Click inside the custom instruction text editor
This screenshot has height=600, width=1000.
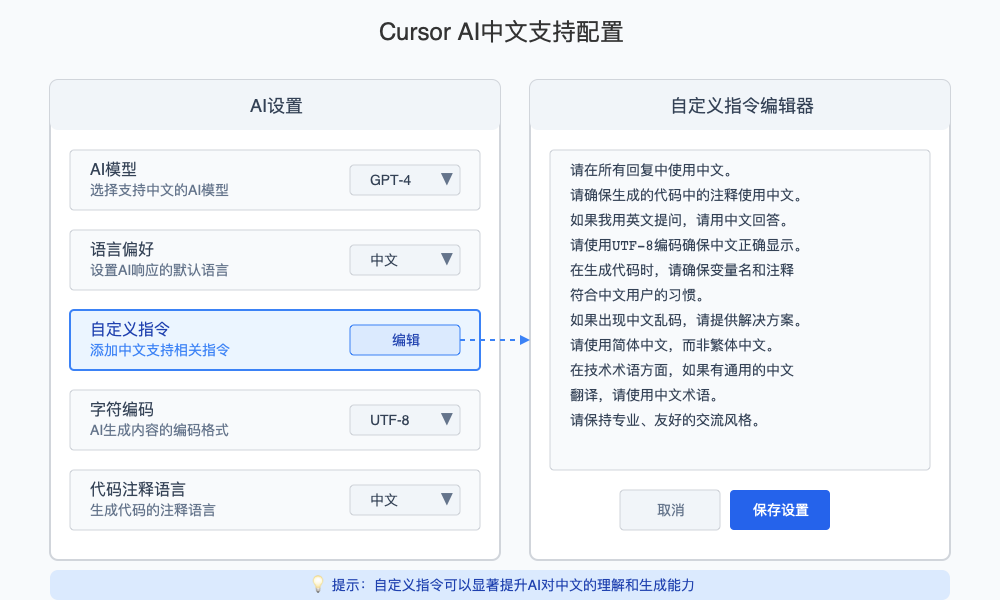click(740, 310)
